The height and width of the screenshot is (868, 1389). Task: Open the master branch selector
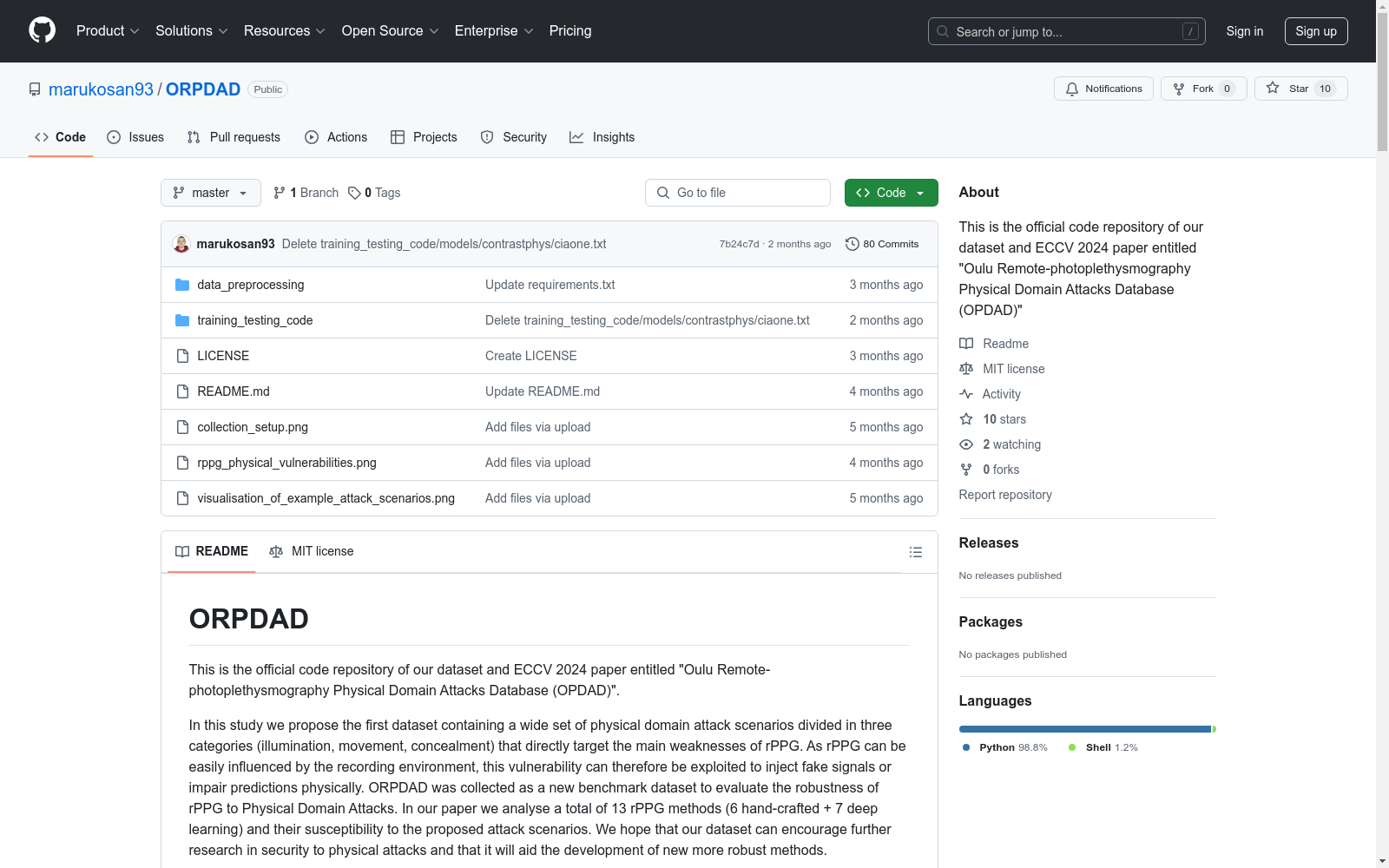pyautogui.click(x=211, y=193)
